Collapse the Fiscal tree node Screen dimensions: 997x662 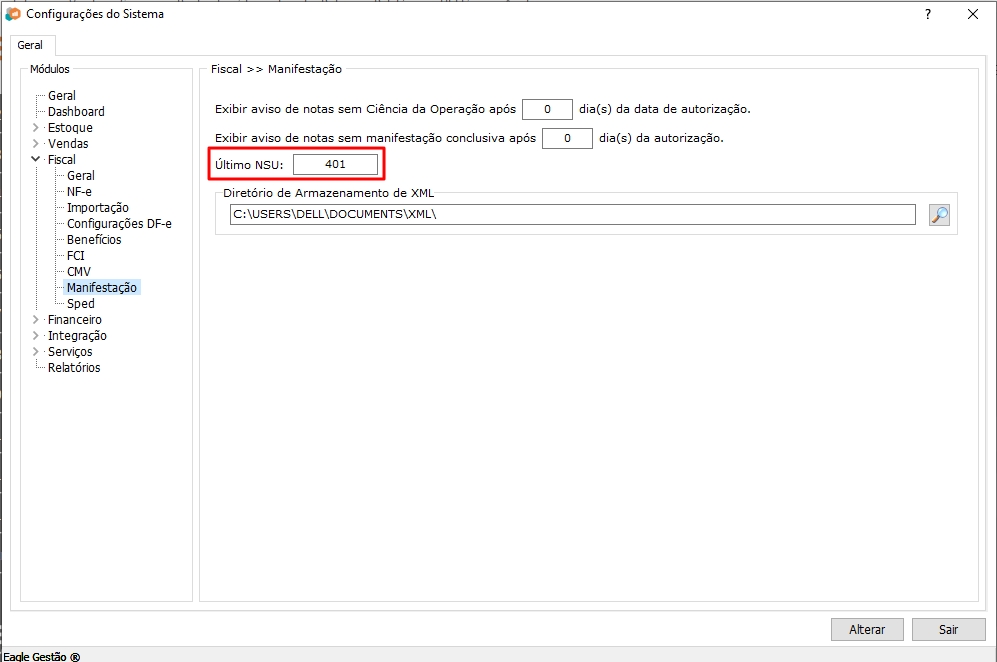coord(36,160)
